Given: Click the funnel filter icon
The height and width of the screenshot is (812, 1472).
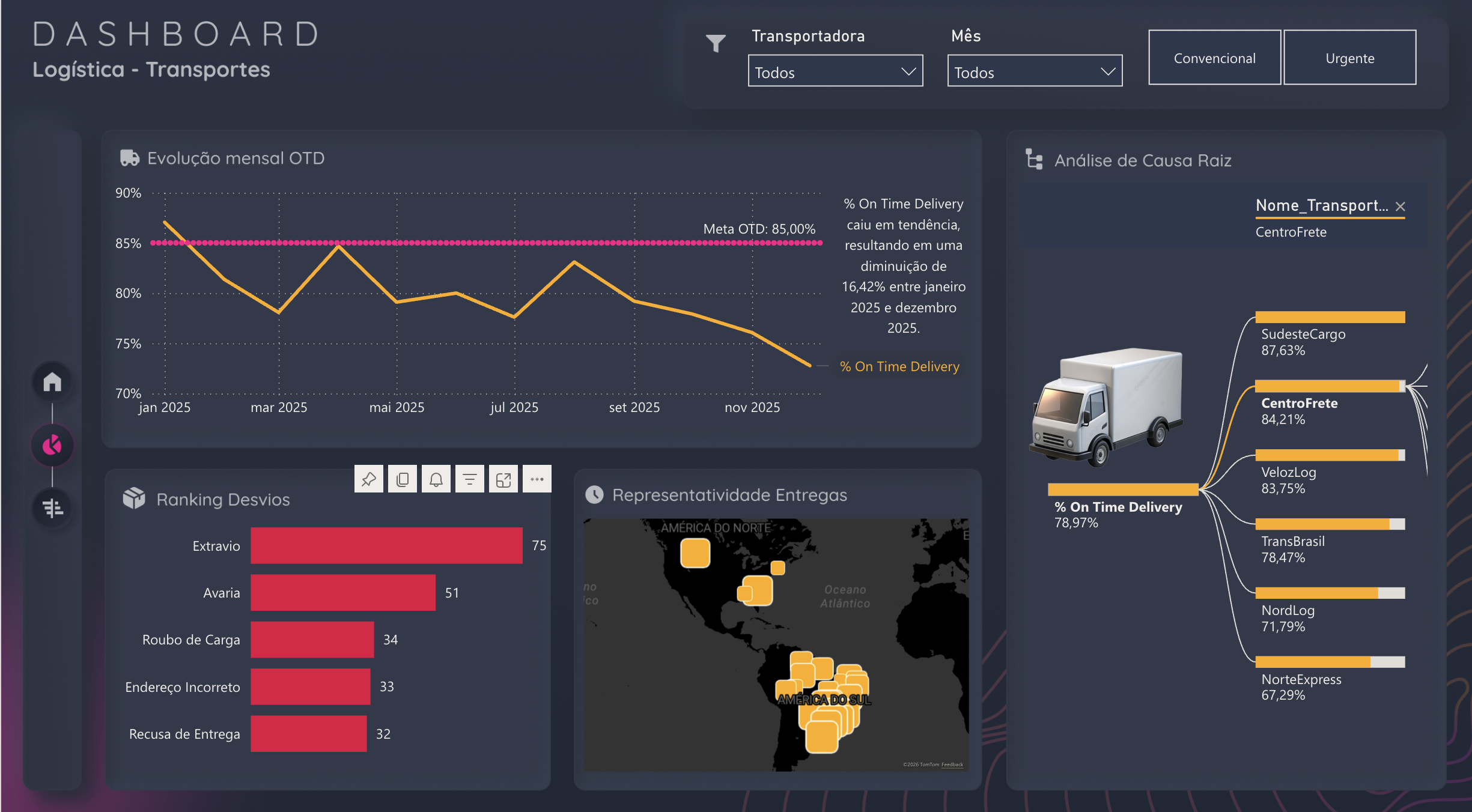Looking at the screenshot, I should pyautogui.click(x=716, y=43).
